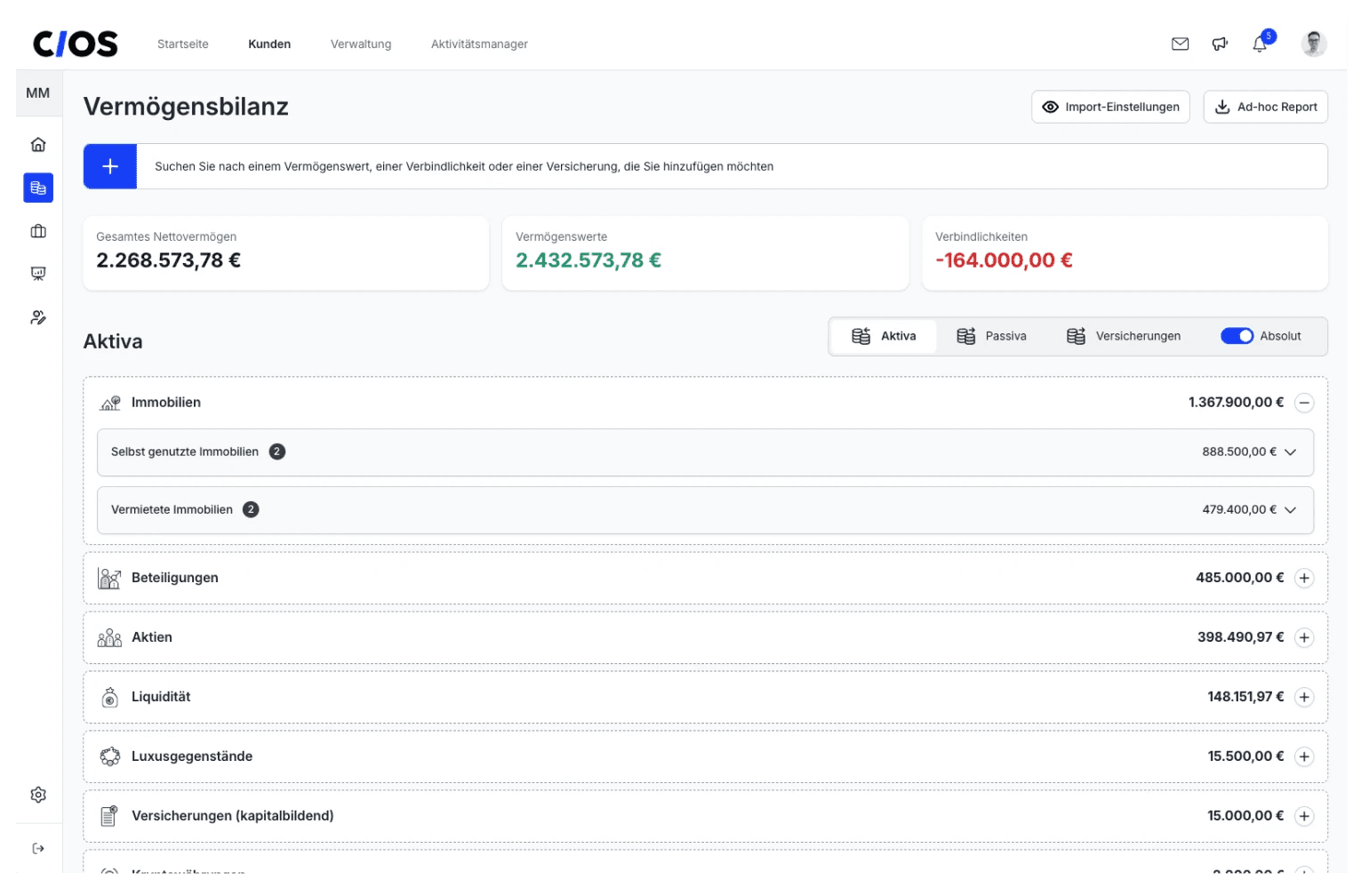
Task: Expand the Luxusgegenstände section
Action: click(x=1304, y=756)
